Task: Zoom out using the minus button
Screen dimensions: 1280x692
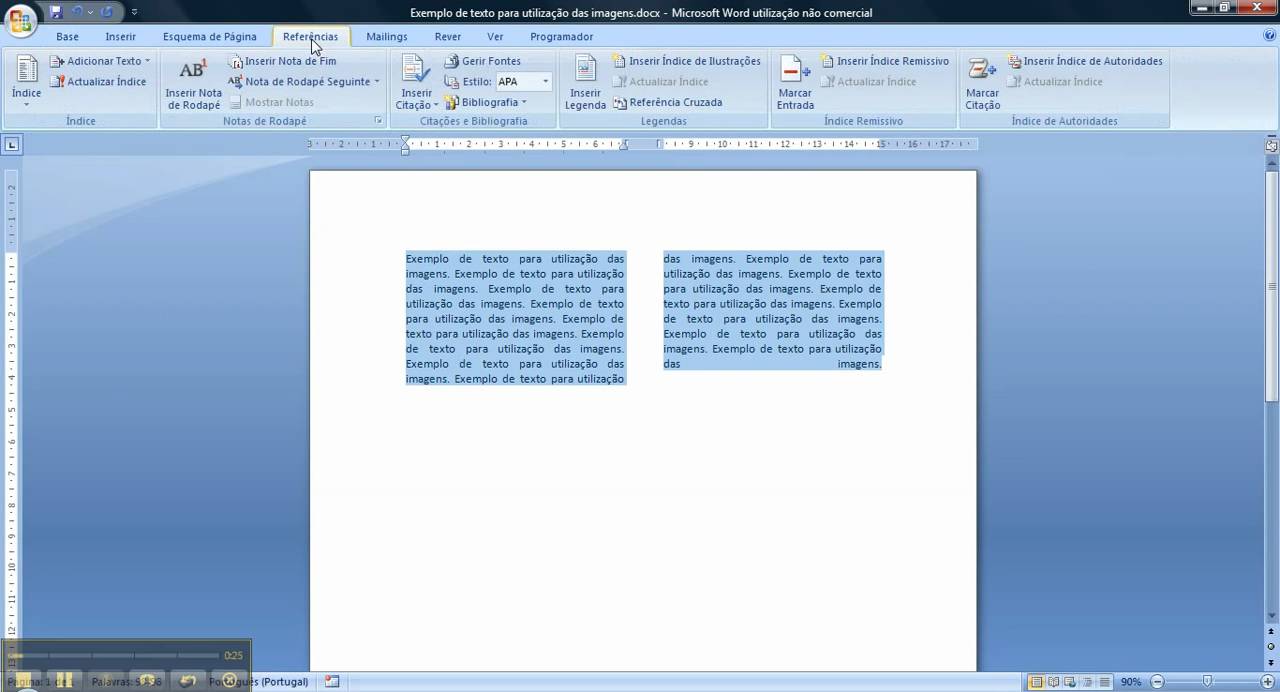Action: pyautogui.click(x=1157, y=681)
